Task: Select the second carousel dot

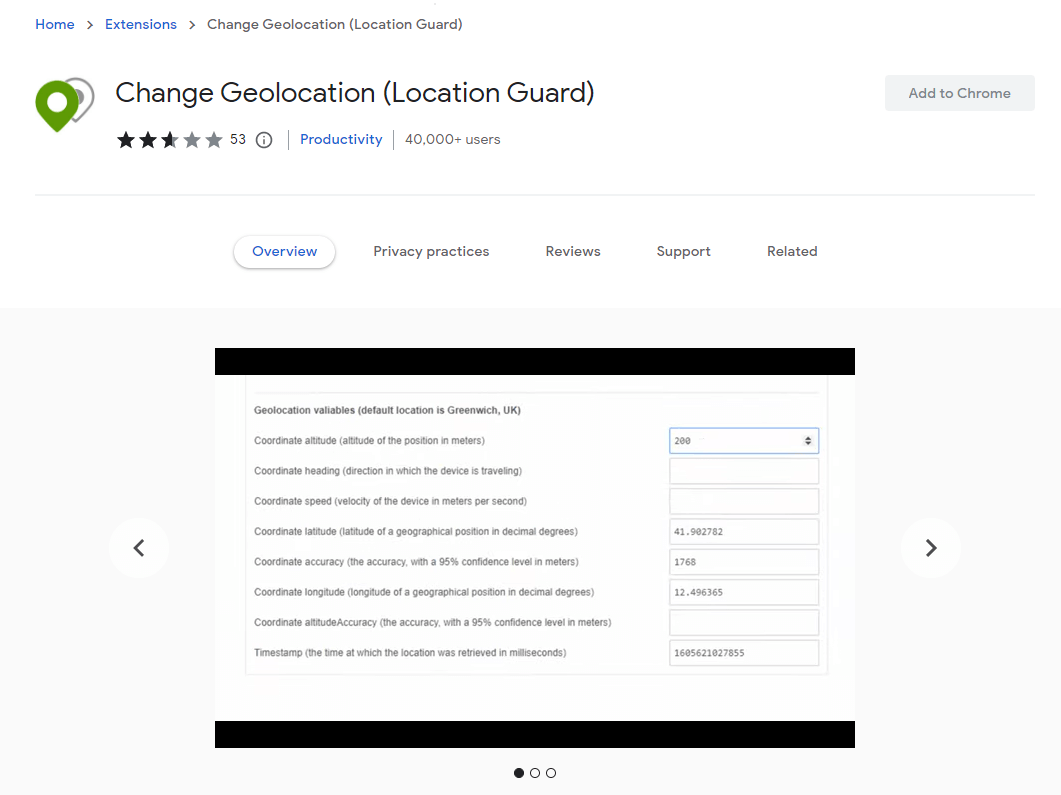Action: point(535,773)
